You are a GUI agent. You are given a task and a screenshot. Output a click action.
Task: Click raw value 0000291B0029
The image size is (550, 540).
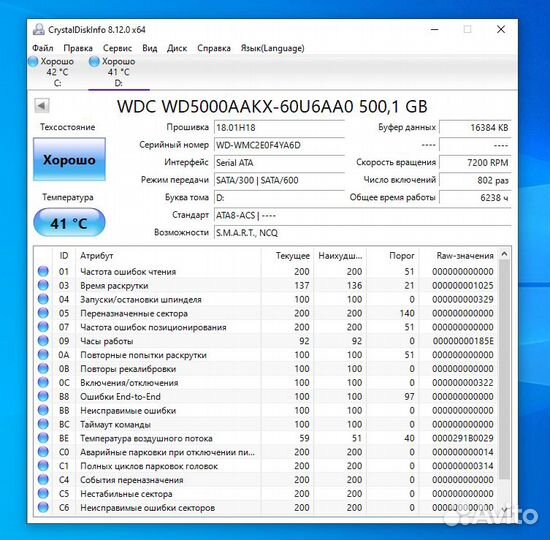463,438
